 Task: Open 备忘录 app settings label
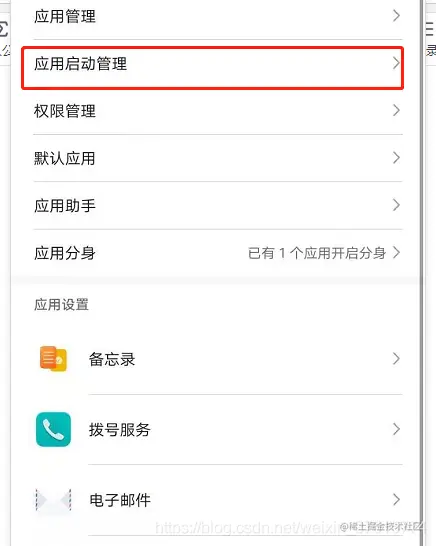[x=112, y=359]
